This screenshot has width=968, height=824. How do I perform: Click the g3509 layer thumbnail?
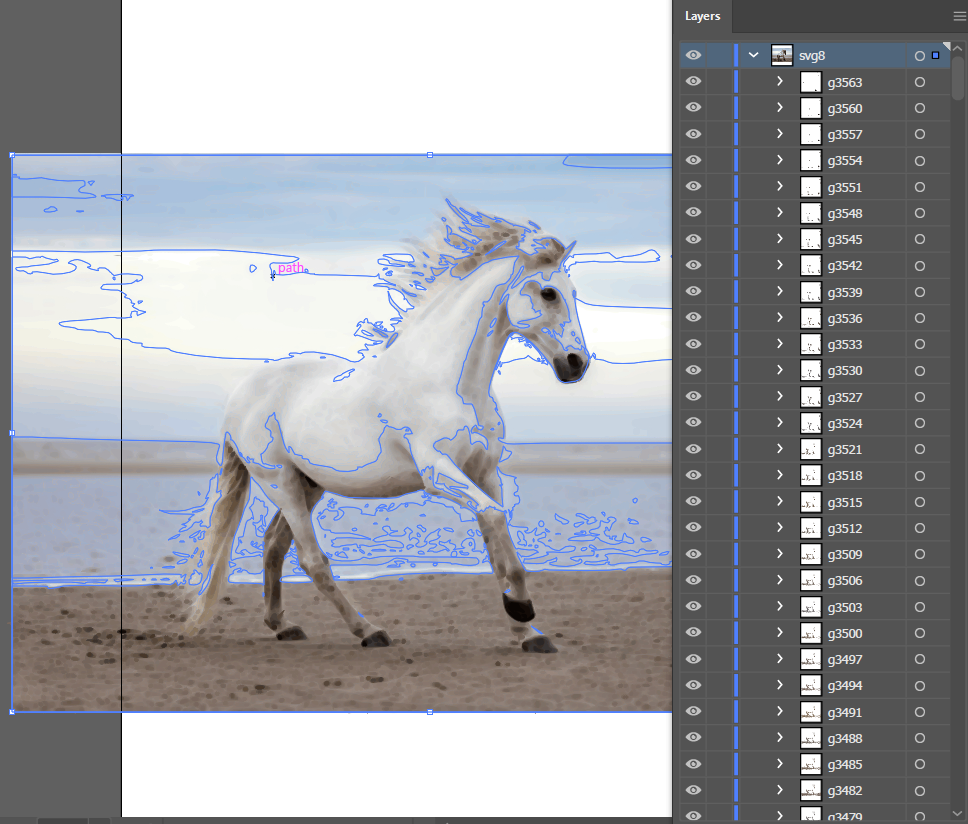[x=811, y=554]
